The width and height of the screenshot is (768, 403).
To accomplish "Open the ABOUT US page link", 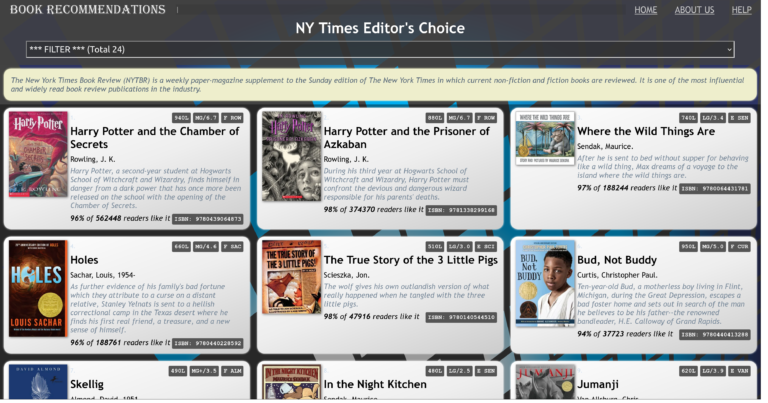I will (x=694, y=10).
